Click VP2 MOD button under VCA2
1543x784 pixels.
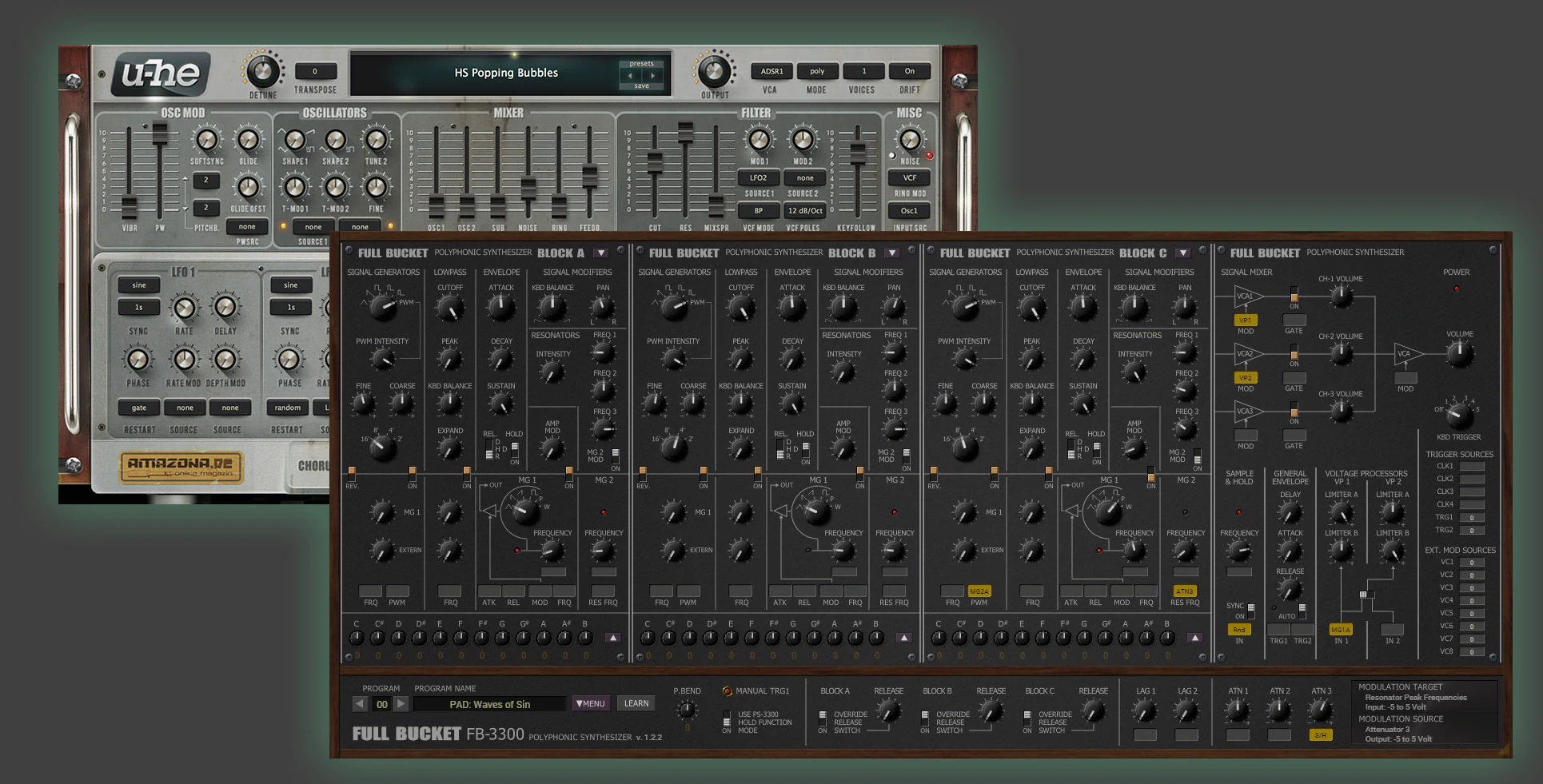coord(1246,378)
